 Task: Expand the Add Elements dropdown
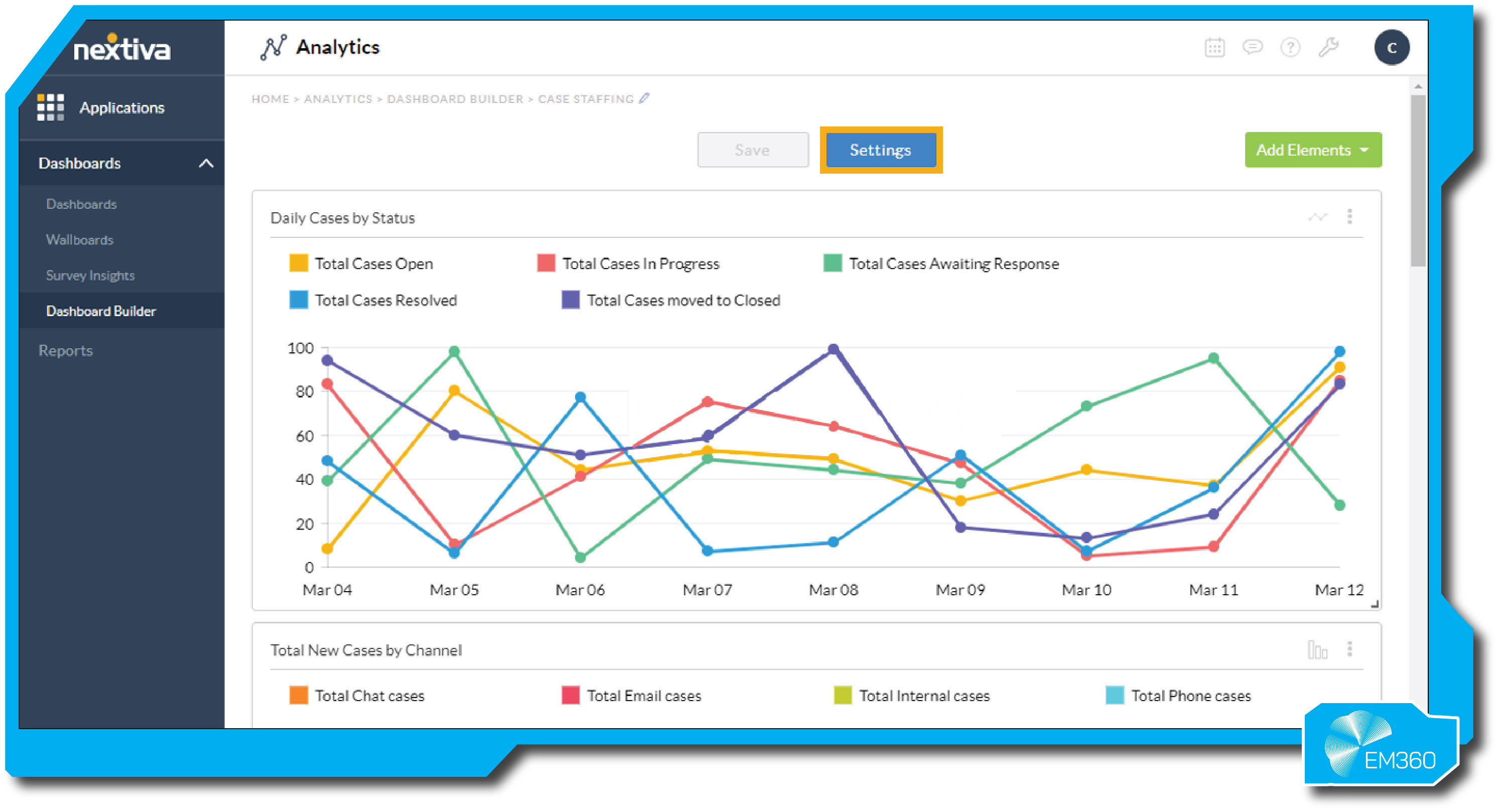pyautogui.click(x=1312, y=150)
